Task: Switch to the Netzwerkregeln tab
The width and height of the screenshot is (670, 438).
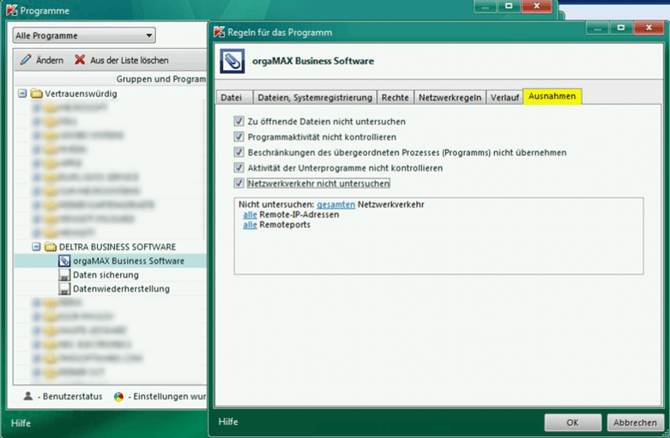Action: point(448,98)
